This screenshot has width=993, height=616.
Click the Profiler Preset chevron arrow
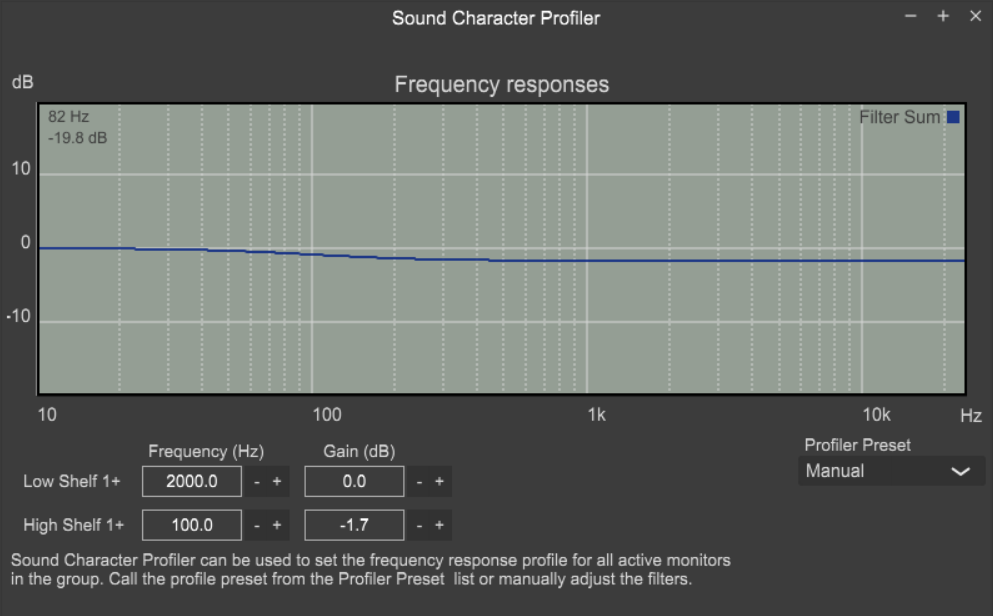click(x=960, y=472)
